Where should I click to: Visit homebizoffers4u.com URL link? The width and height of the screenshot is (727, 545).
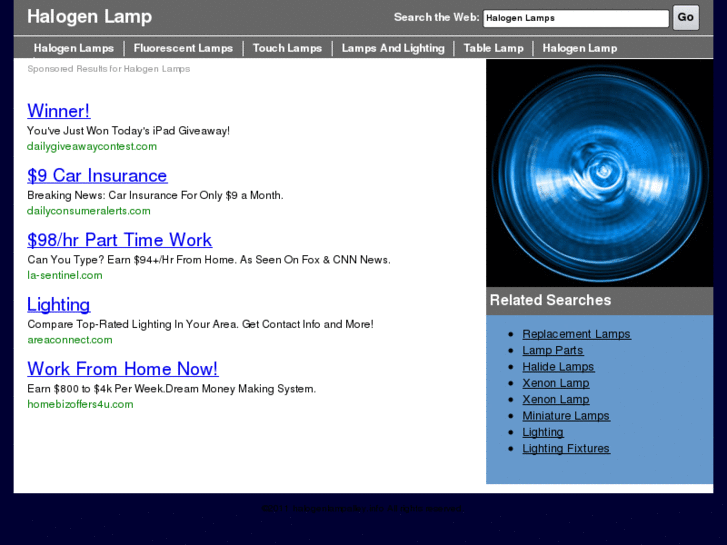(80, 404)
